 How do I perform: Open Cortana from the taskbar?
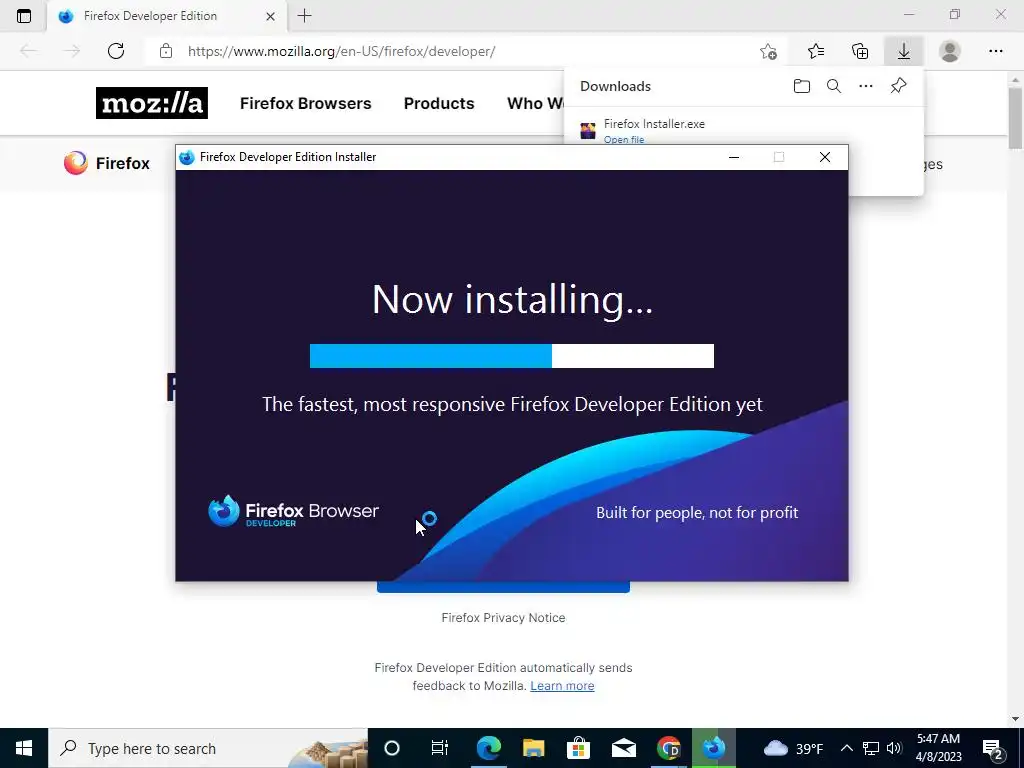(392, 748)
